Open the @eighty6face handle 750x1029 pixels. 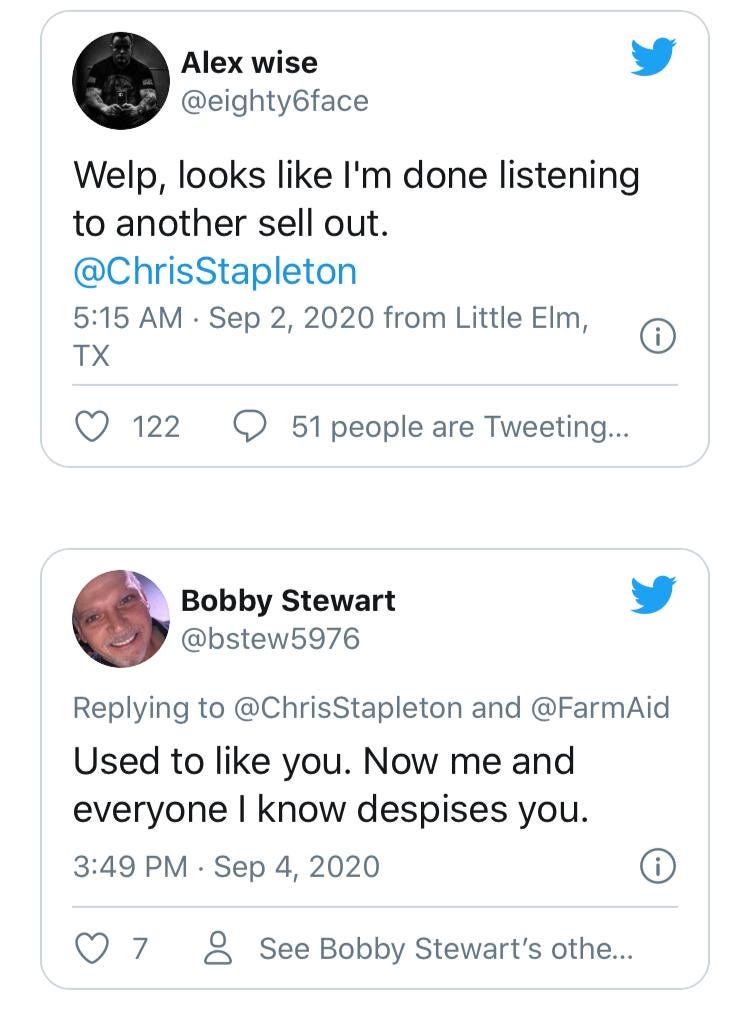coord(274,100)
